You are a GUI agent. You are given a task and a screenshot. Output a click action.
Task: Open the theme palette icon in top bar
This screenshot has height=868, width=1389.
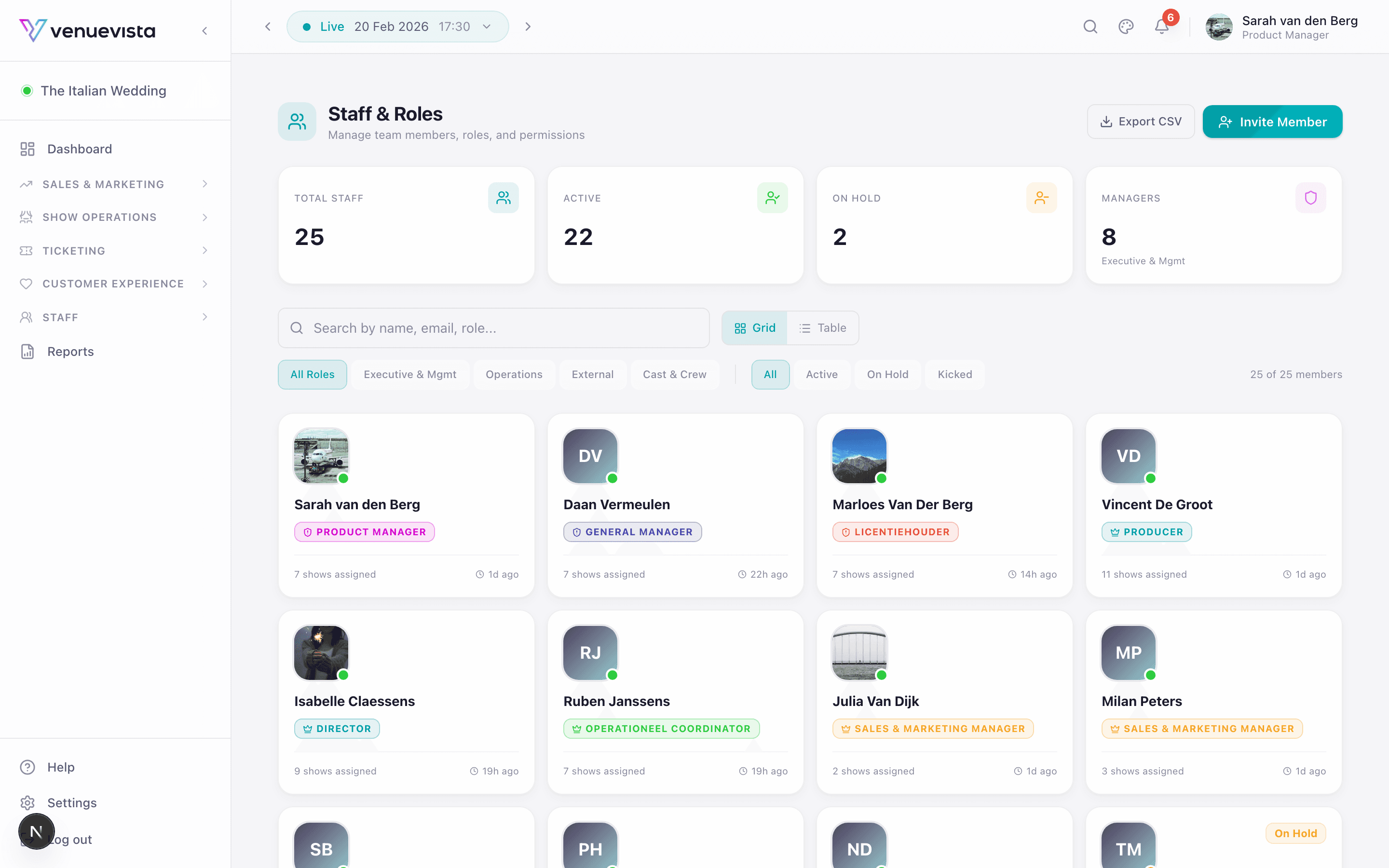click(1126, 27)
